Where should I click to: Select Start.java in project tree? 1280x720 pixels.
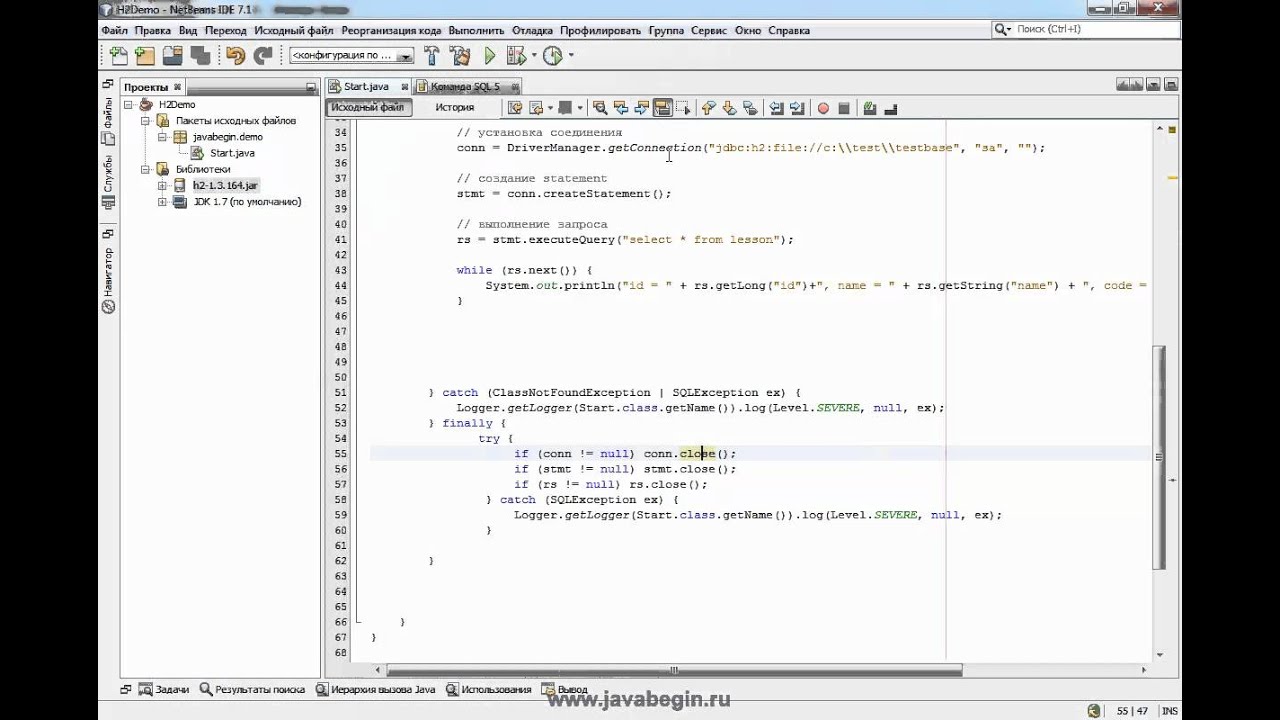tap(232, 153)
